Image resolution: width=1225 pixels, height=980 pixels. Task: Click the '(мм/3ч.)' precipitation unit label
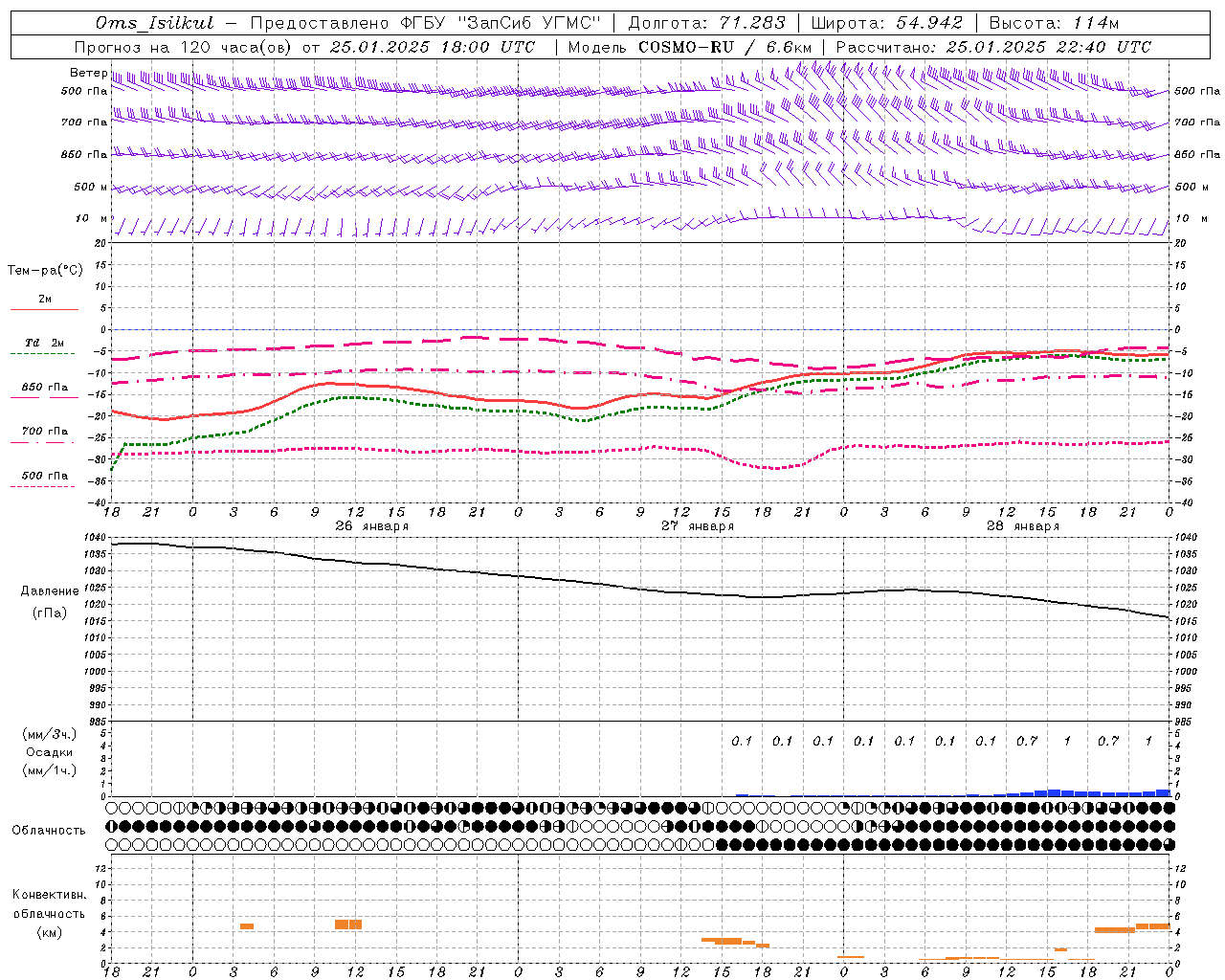click(50, 734)
